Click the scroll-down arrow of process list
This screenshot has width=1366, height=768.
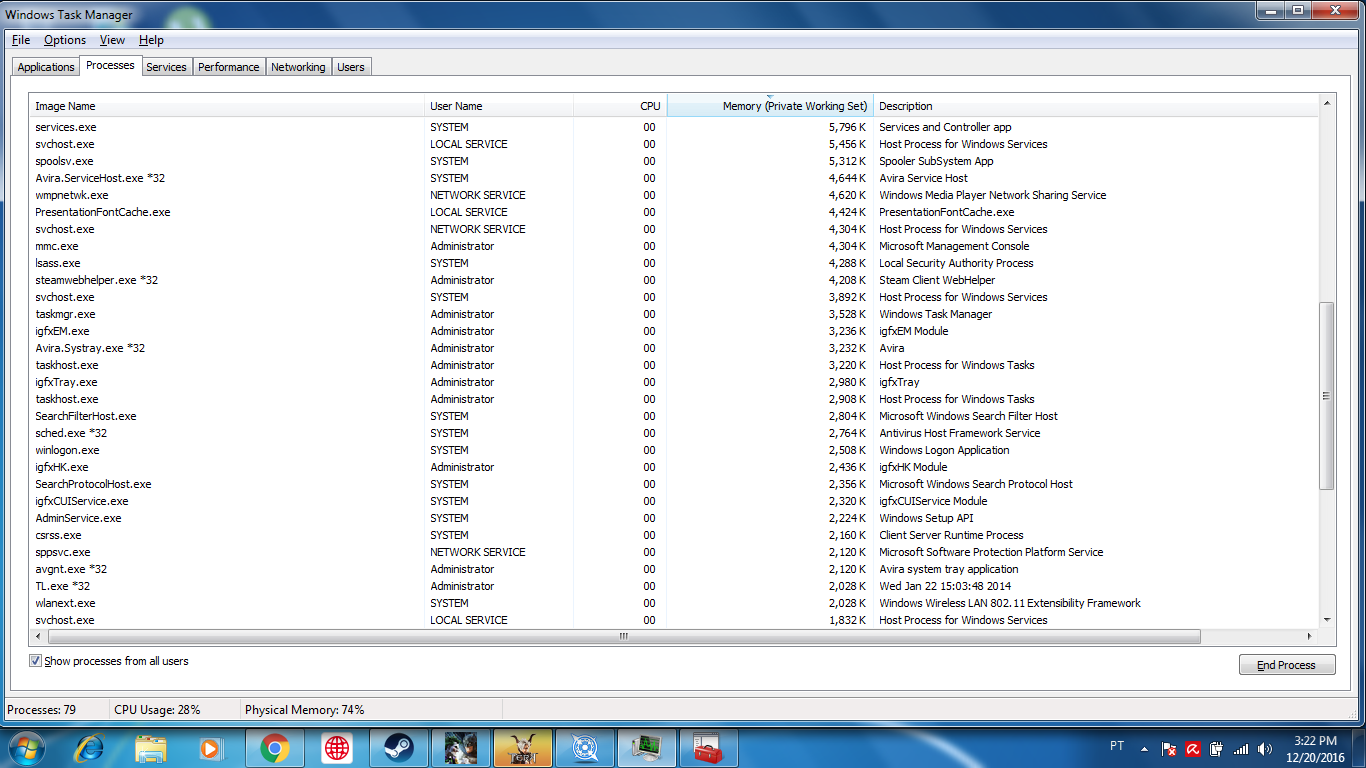(1327, 620)
